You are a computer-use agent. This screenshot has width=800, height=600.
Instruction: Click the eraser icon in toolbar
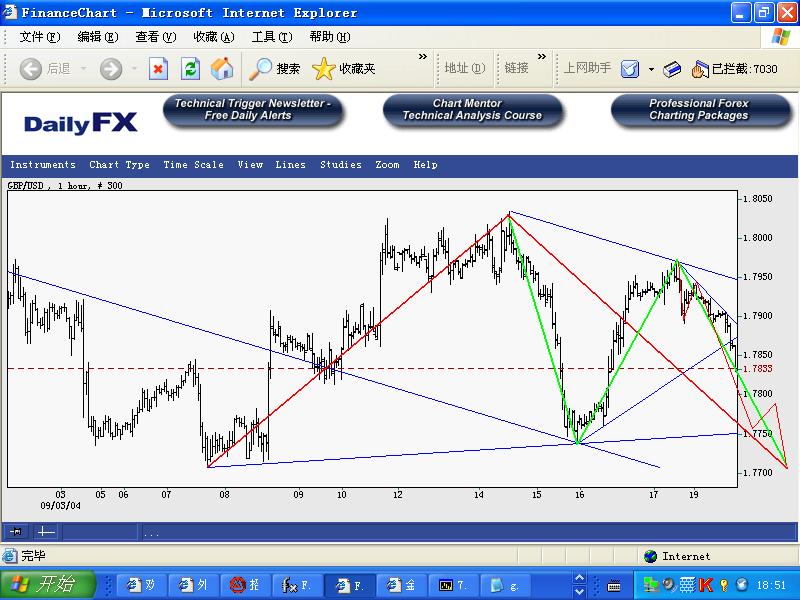point(673,68)
